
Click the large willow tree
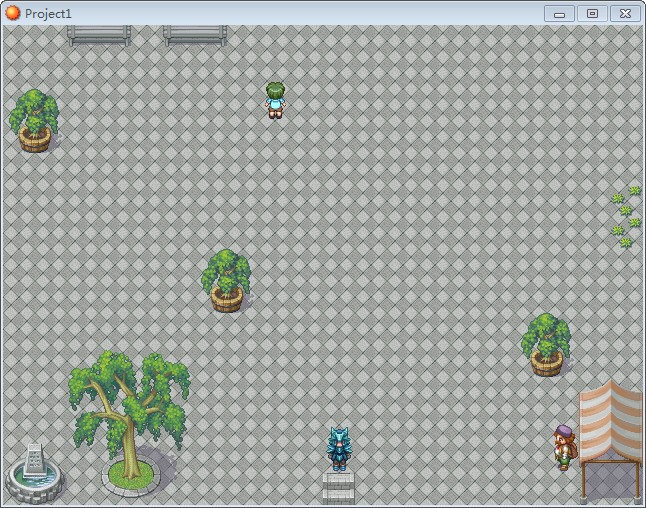pos(129,416)
